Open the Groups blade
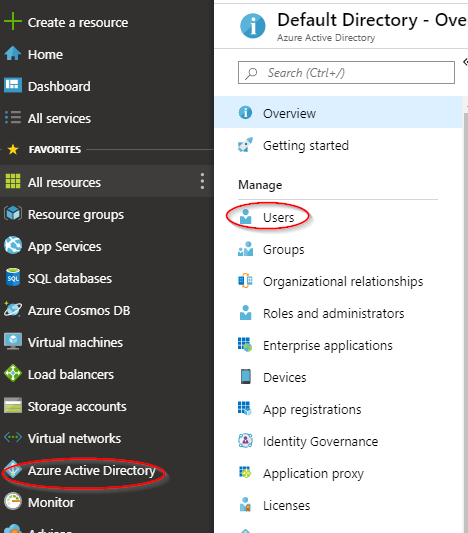468x533 pixels. click(x=284, y=250)
